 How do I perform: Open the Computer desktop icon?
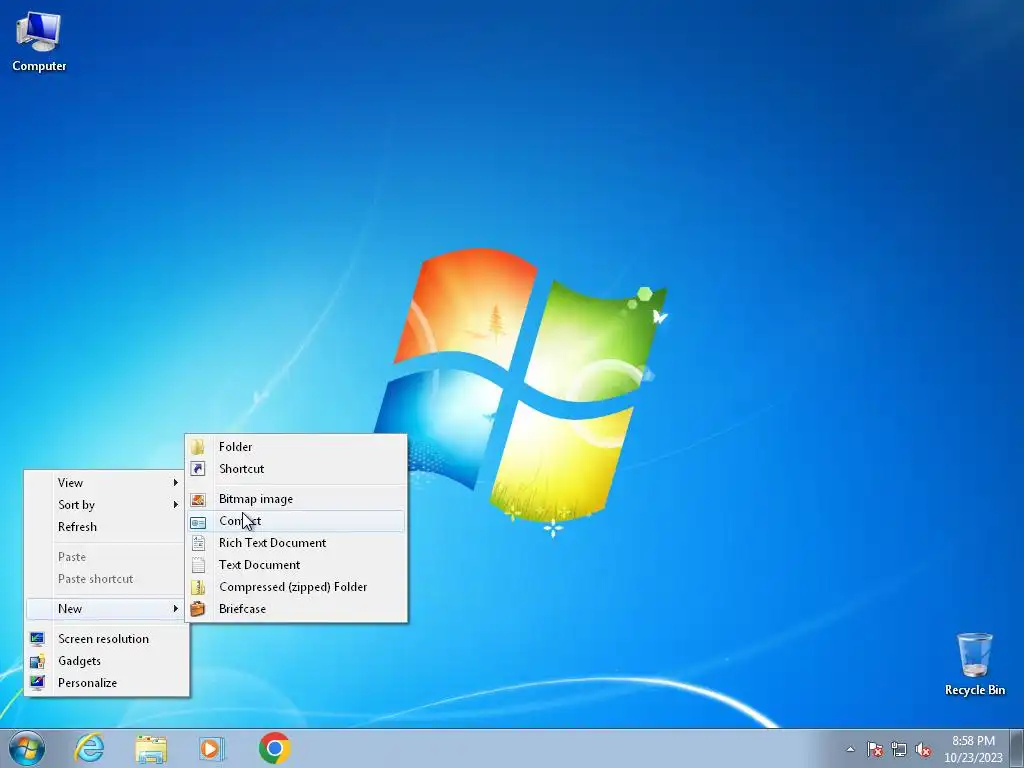tap(39, 40)
